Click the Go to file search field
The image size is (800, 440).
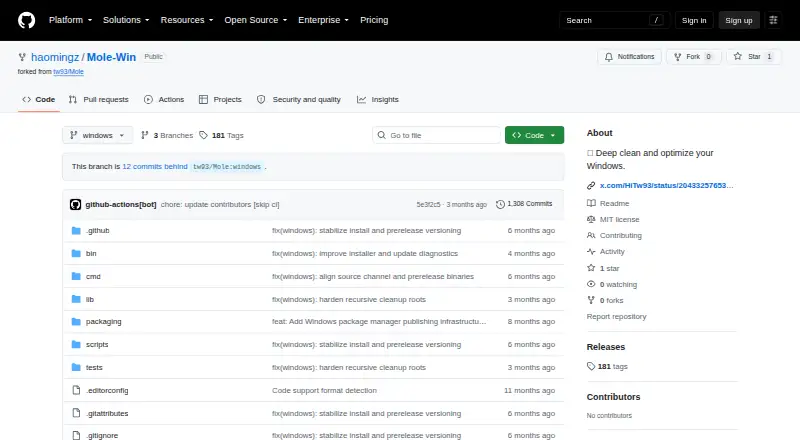pos(436,135)
